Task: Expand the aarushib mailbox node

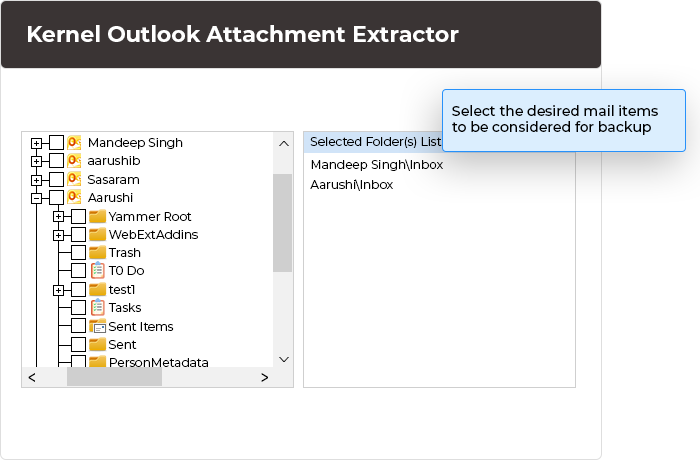Action: (x=36, y=161)
